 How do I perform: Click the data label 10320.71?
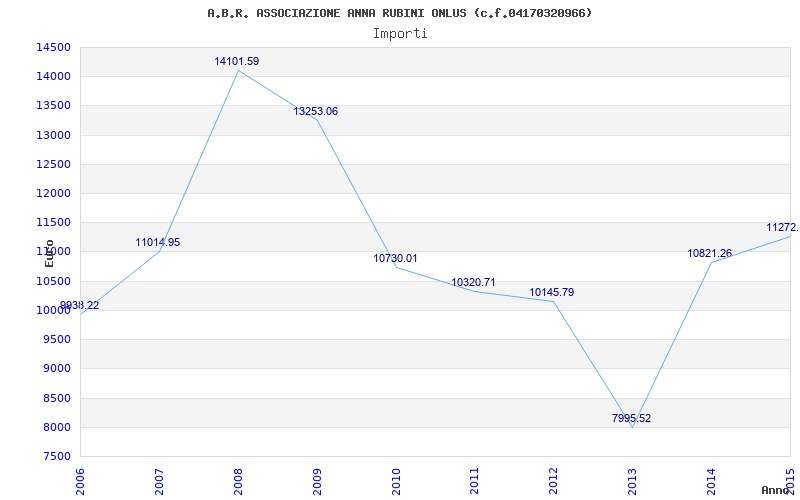tap(473, 282)
